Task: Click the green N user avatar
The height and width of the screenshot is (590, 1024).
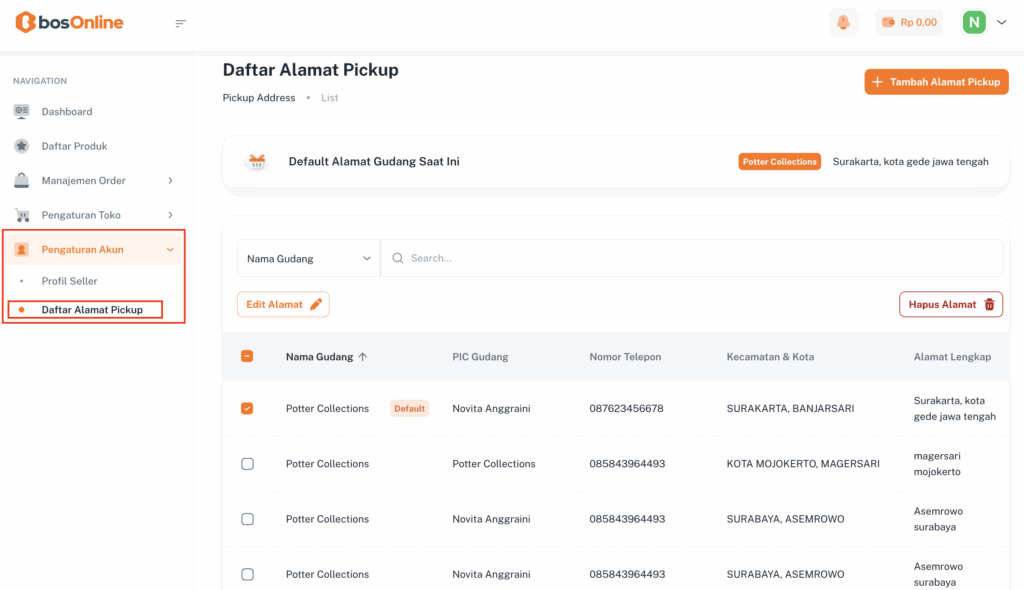Action: click(x=973, y=22)
